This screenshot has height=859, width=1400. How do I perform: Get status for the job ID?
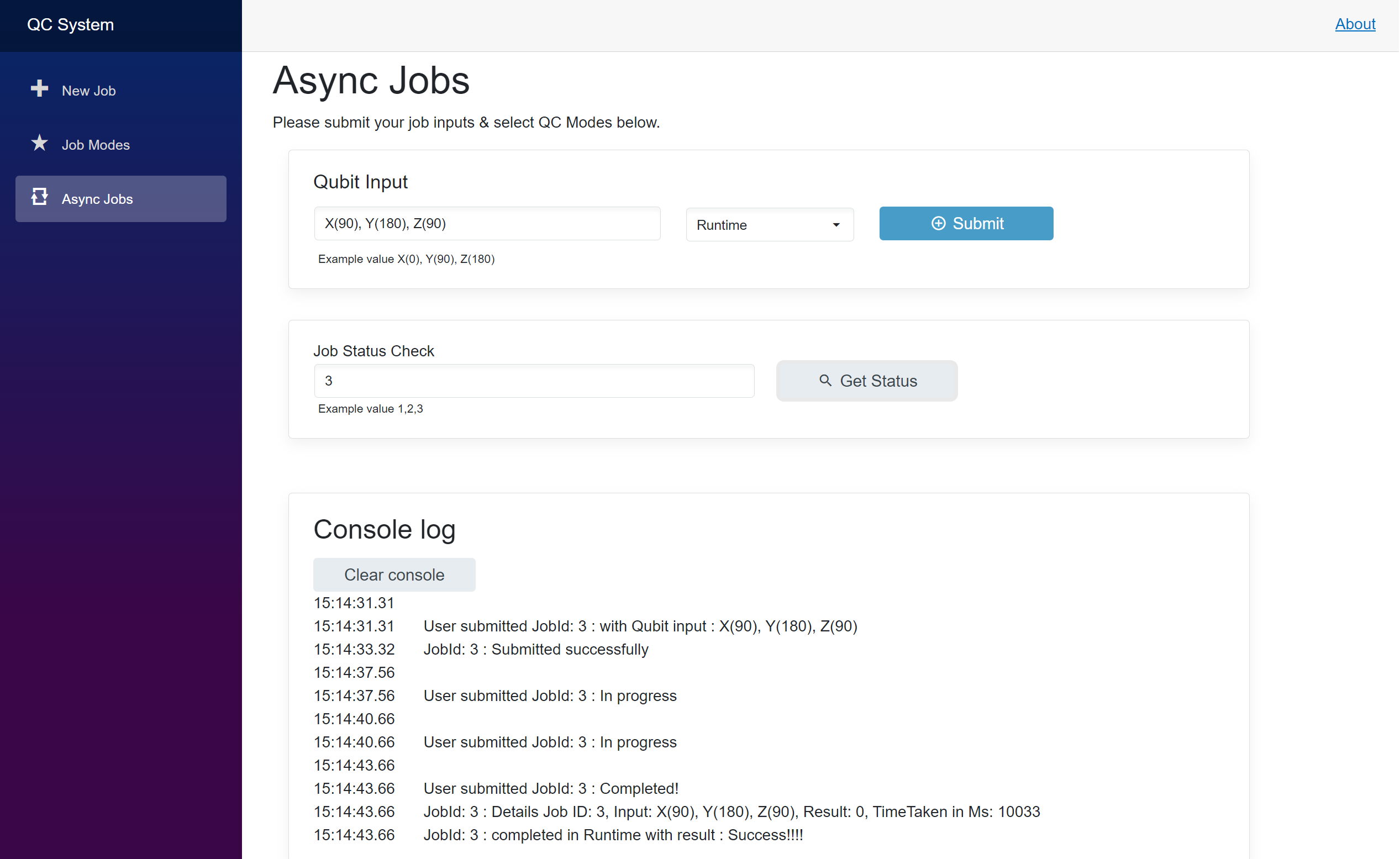pyautogui.click(x=867, y=381)
